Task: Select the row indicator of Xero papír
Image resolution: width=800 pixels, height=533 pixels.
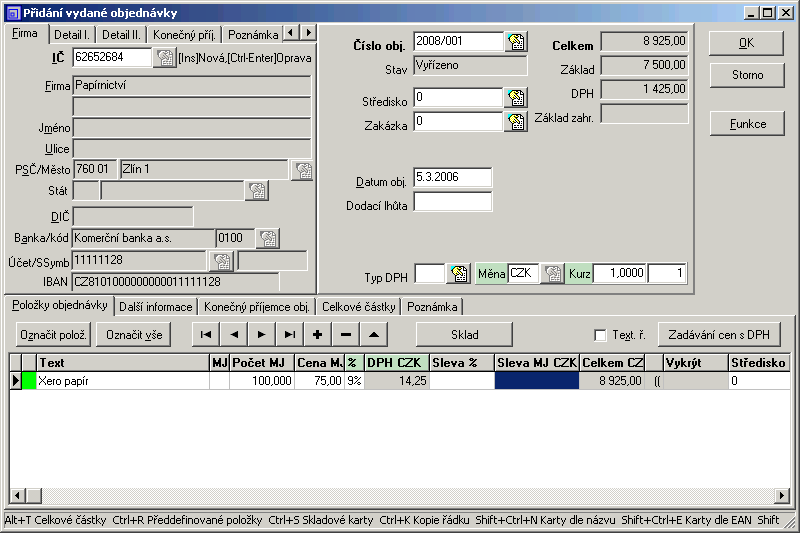Action: (15, 380)
